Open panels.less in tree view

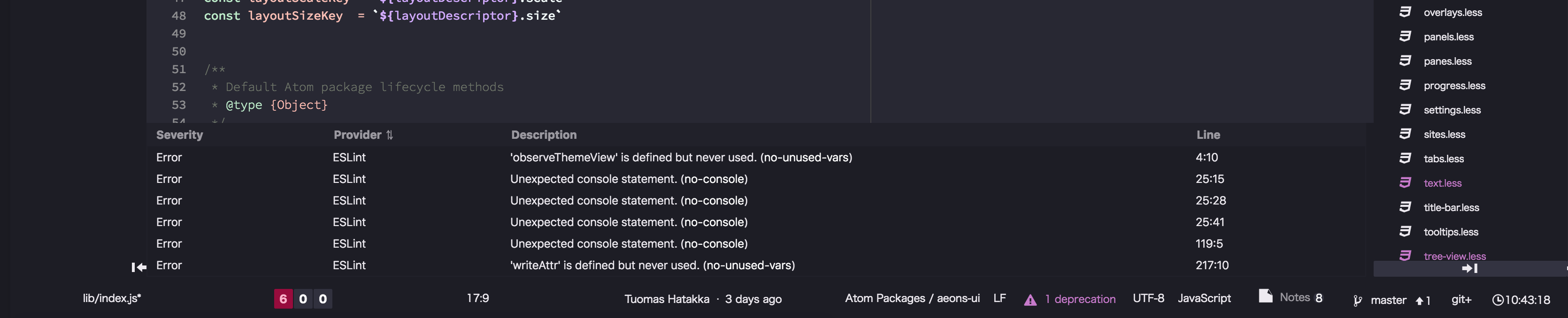[1448, 37]
